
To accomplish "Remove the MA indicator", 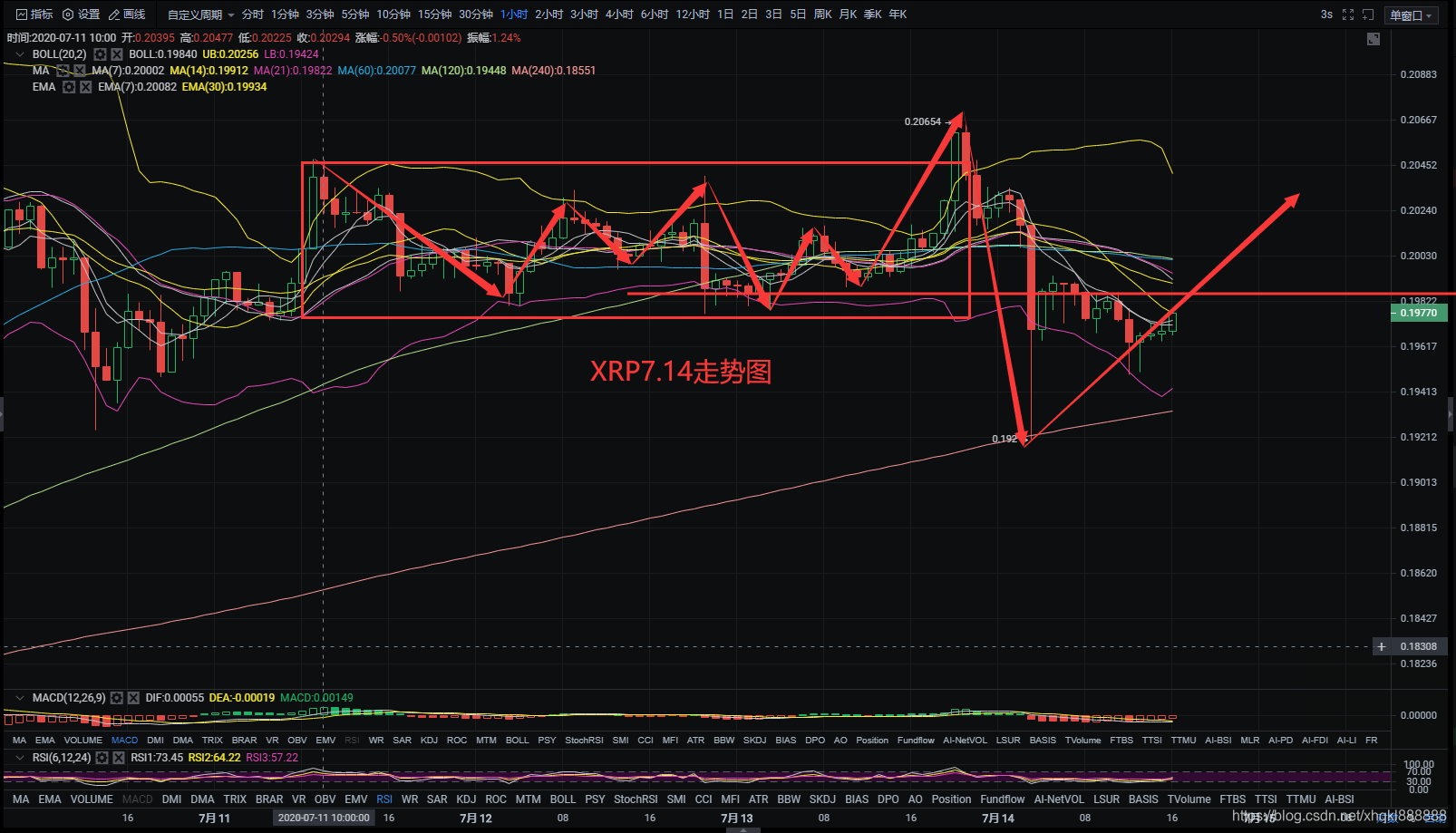I will point(80,71).
